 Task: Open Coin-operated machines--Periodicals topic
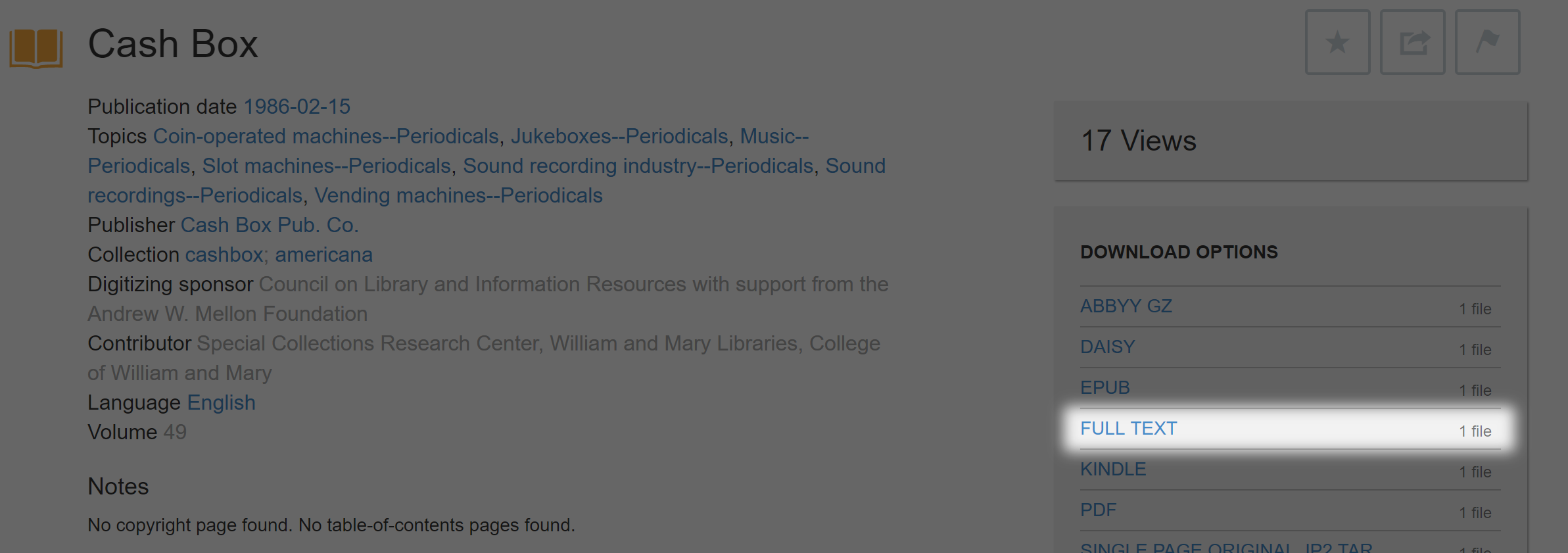tap(326, 136)
